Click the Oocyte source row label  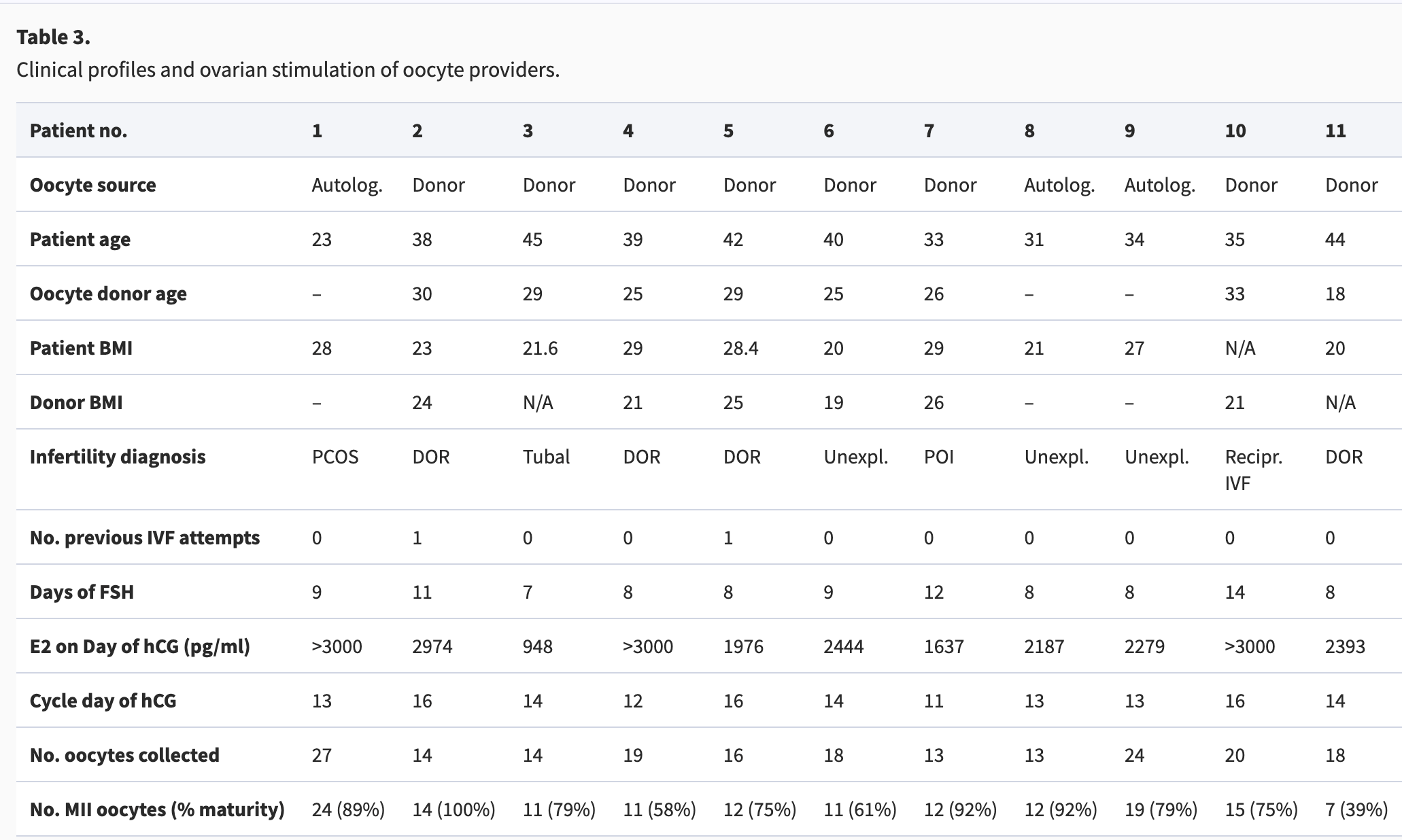click(92, 185)
